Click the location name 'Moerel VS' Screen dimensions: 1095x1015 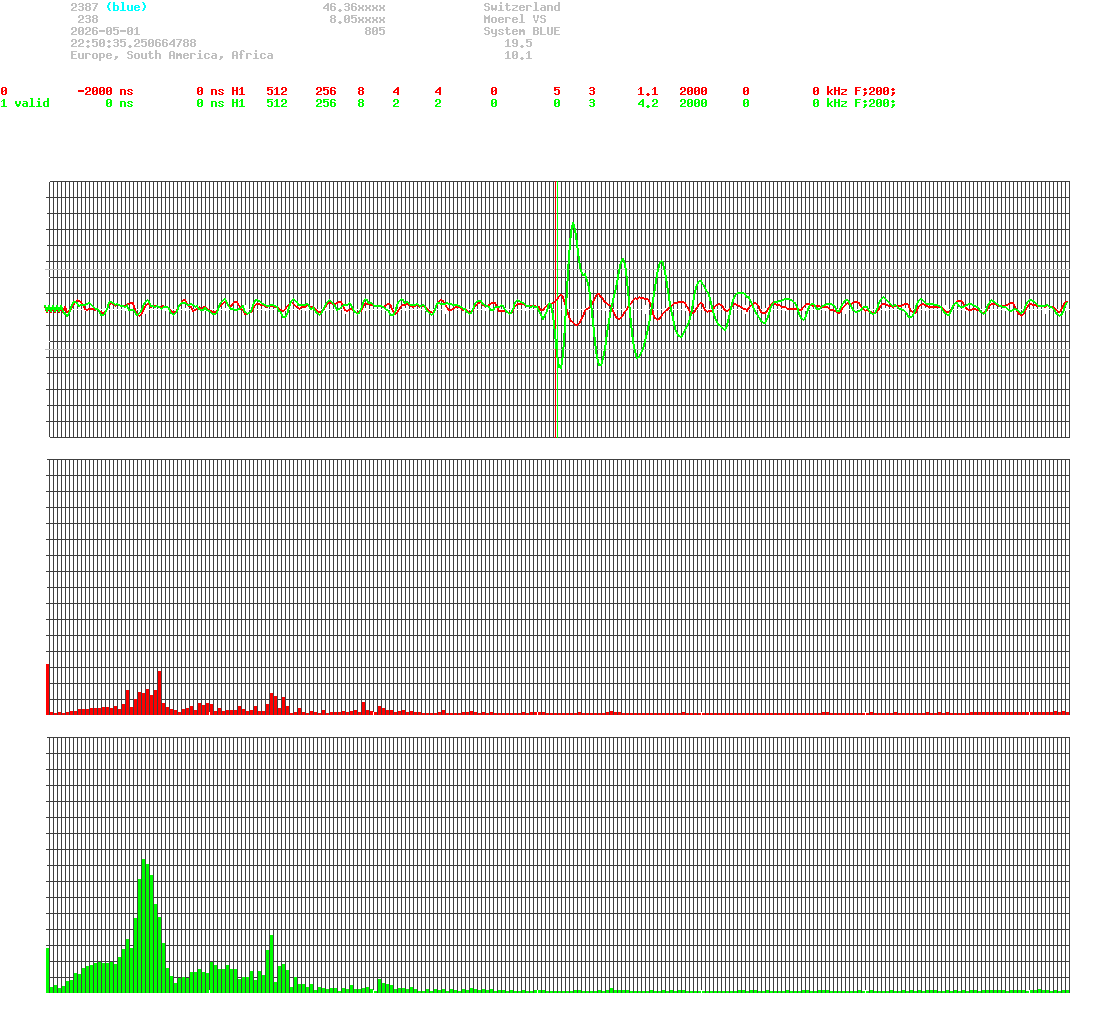pos(515,20)
